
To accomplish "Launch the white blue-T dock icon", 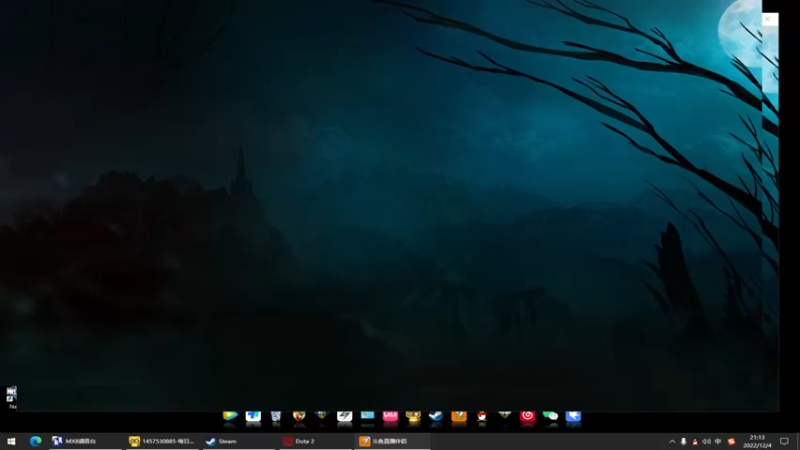I will [x=253, y=416].
